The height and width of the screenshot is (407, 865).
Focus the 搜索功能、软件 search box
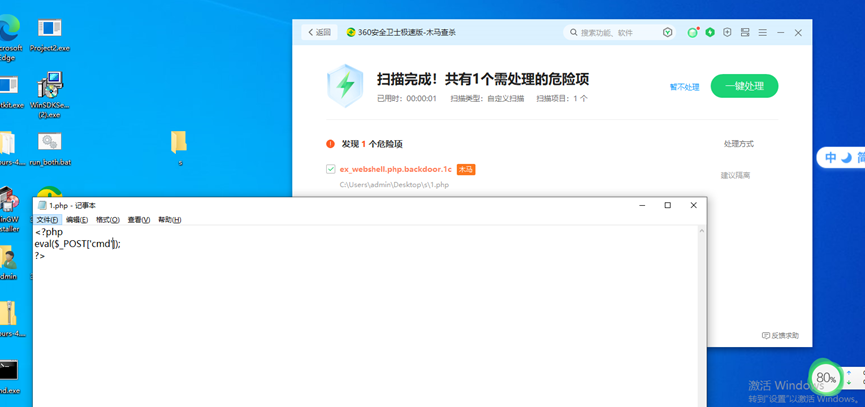[619, 33]
